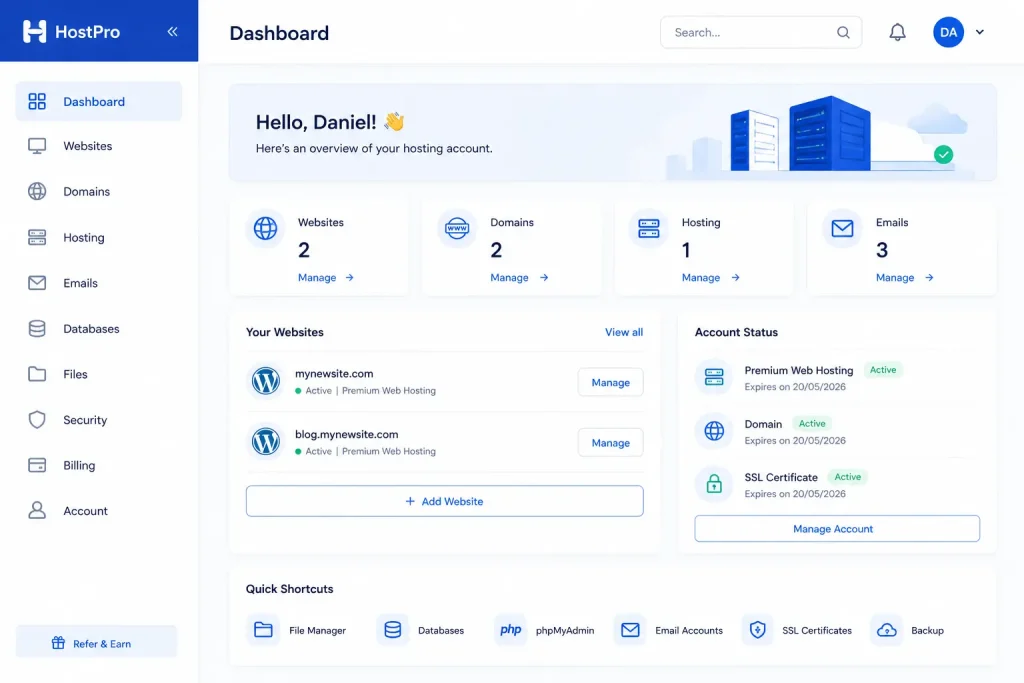Focus the Search input field

click(x=761, y=32)
